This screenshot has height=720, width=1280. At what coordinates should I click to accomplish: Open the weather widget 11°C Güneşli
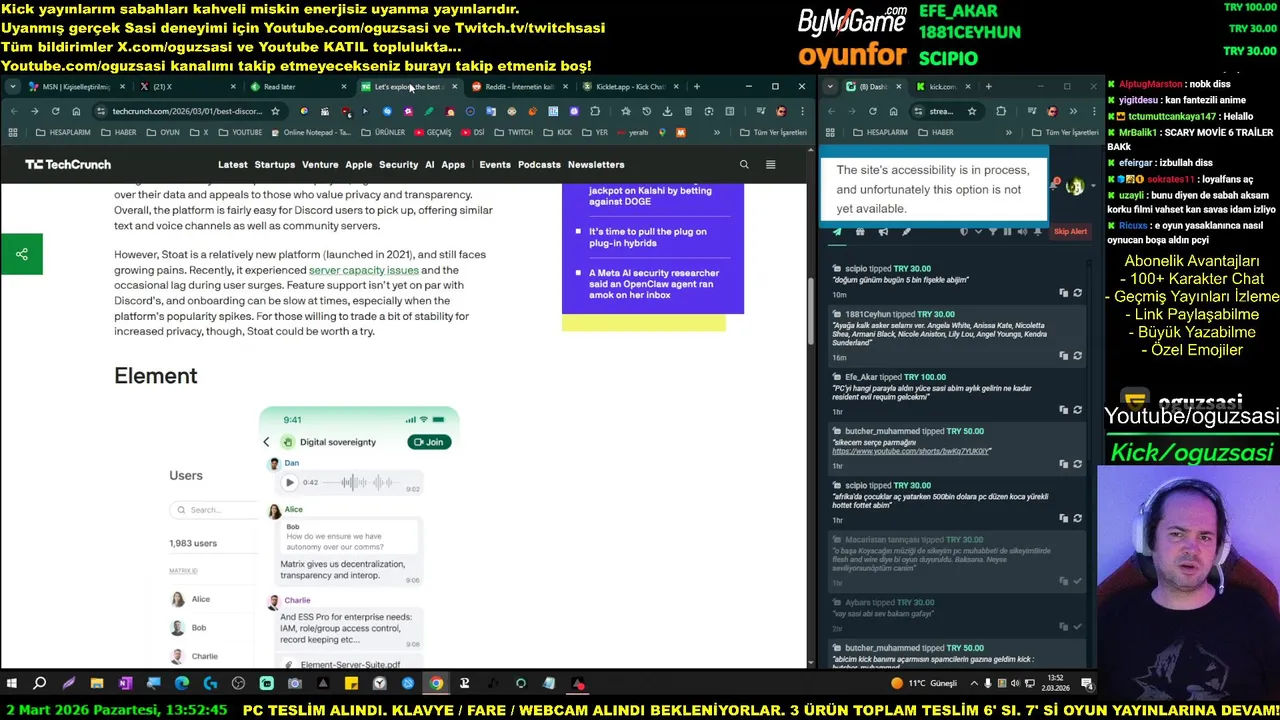[x=924, y=684]
